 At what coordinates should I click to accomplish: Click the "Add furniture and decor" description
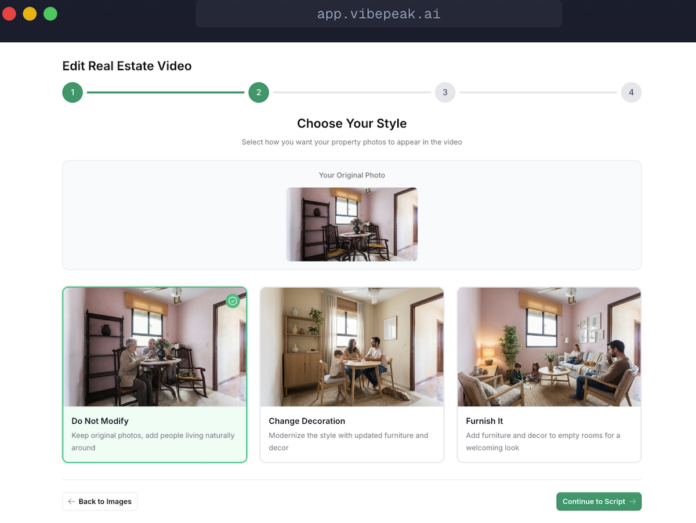point(543,441)
